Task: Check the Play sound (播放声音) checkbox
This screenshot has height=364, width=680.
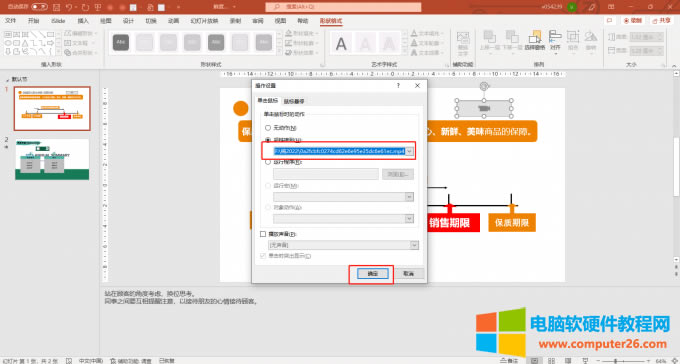Action: coord(263,234)
